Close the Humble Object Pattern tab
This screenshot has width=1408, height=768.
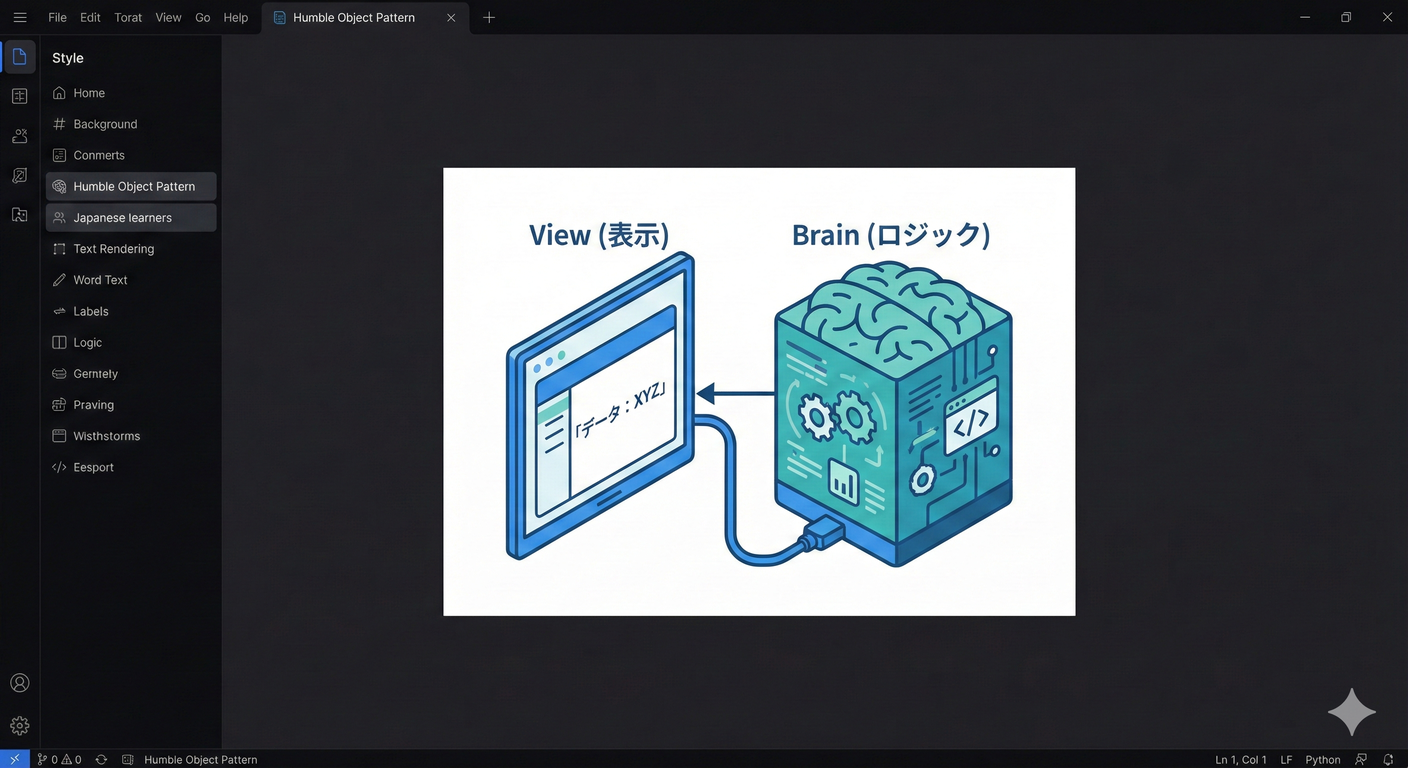[451, 17]
